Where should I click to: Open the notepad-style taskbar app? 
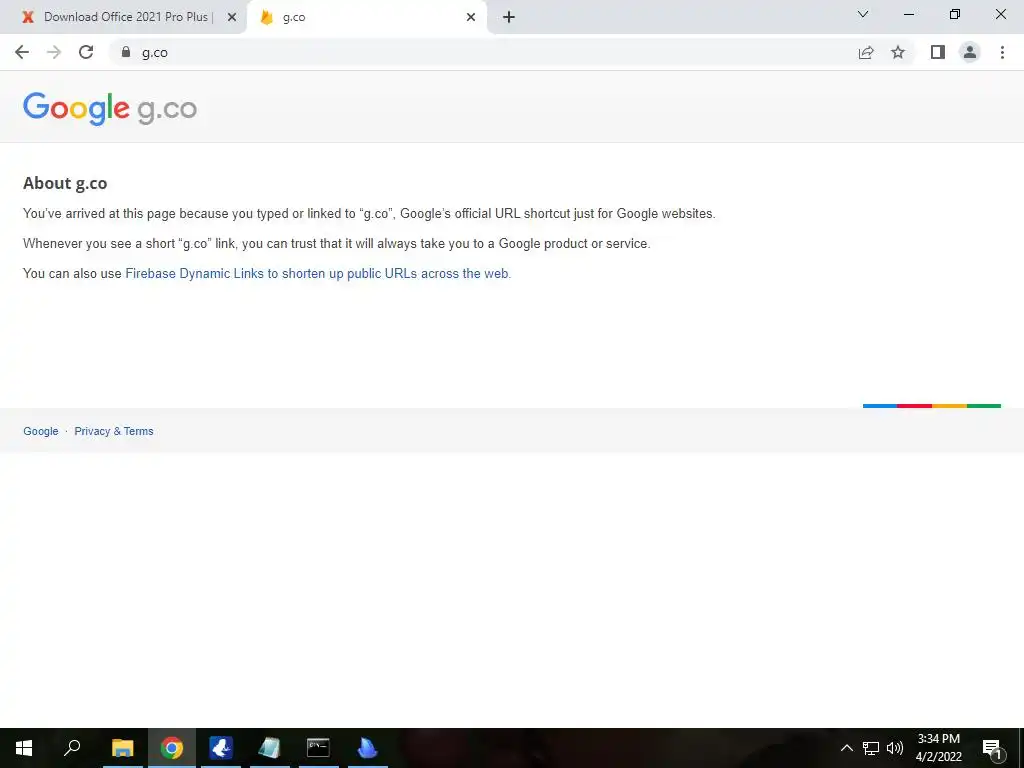click(x=269, y=748)
